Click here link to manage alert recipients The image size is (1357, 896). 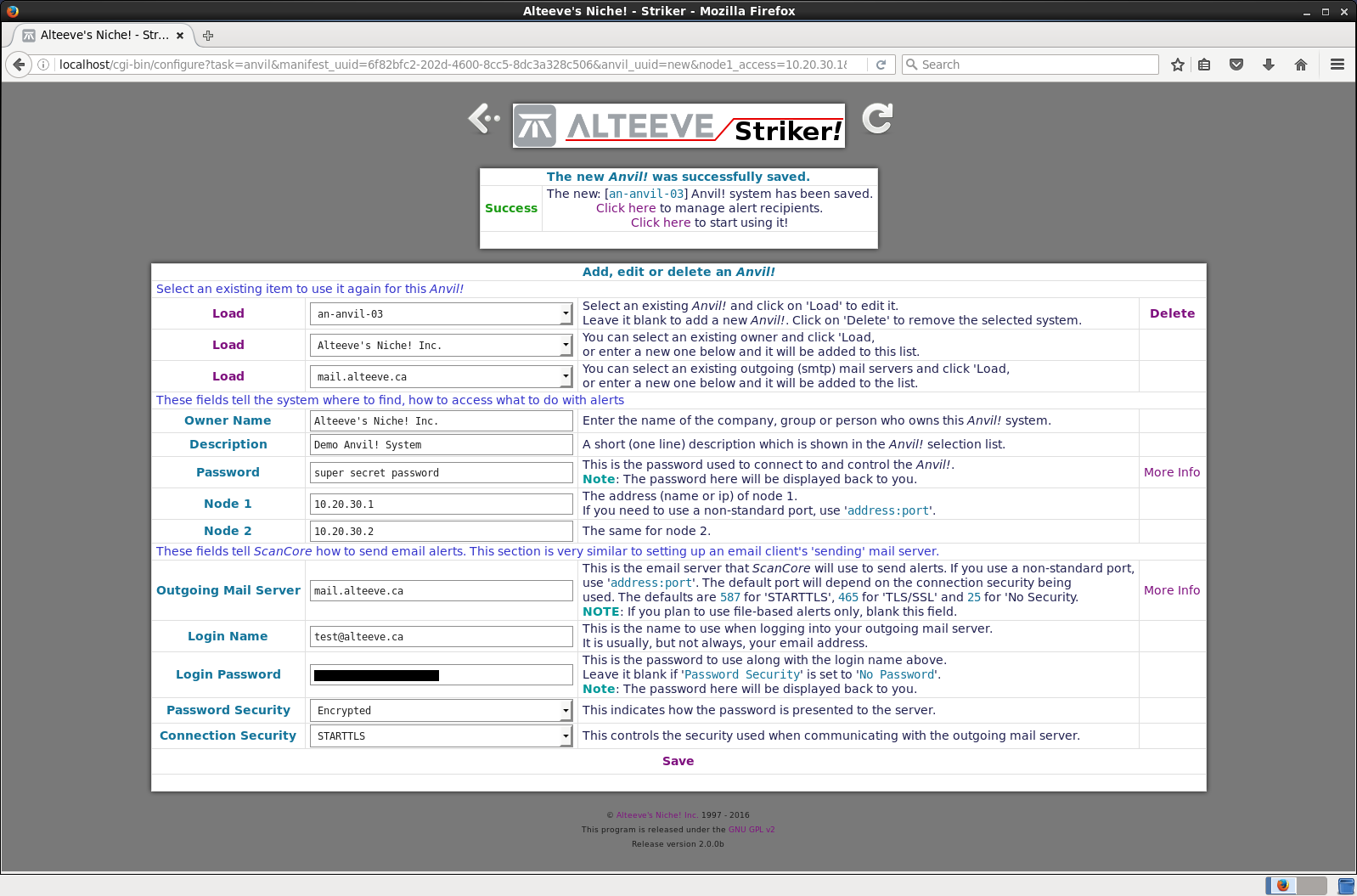[x=626, y=208]
